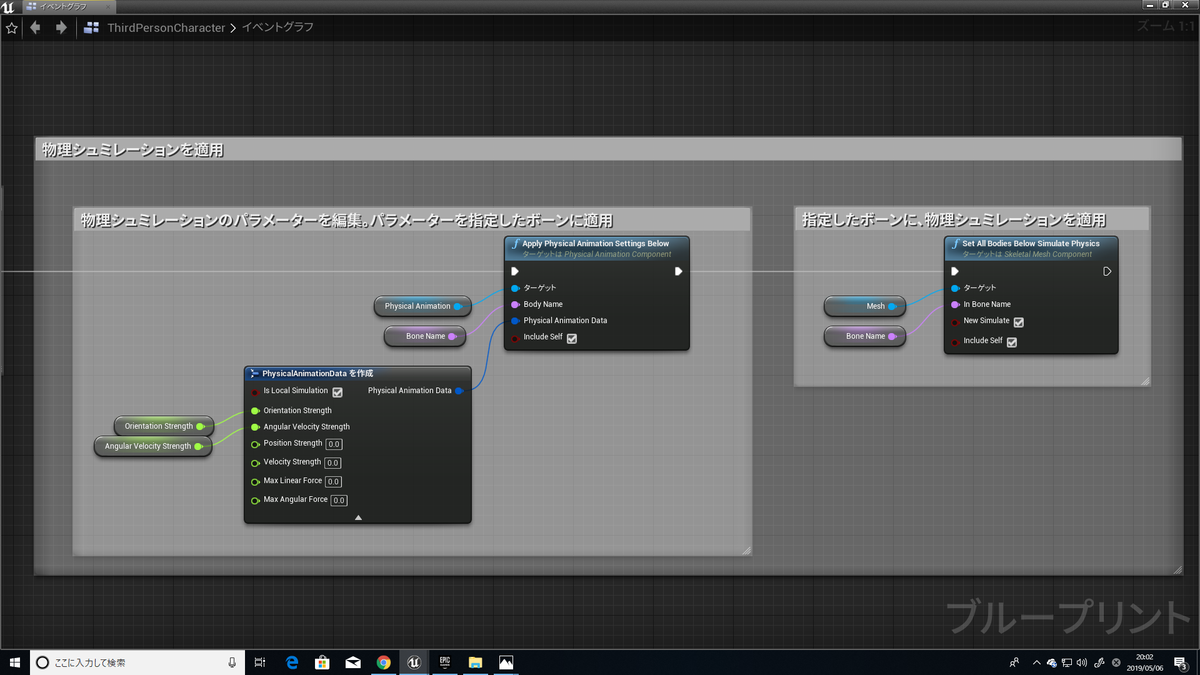Go forward with the right navigation arrow
Viewport: 1200px width, 675px height.
point(61,28)
